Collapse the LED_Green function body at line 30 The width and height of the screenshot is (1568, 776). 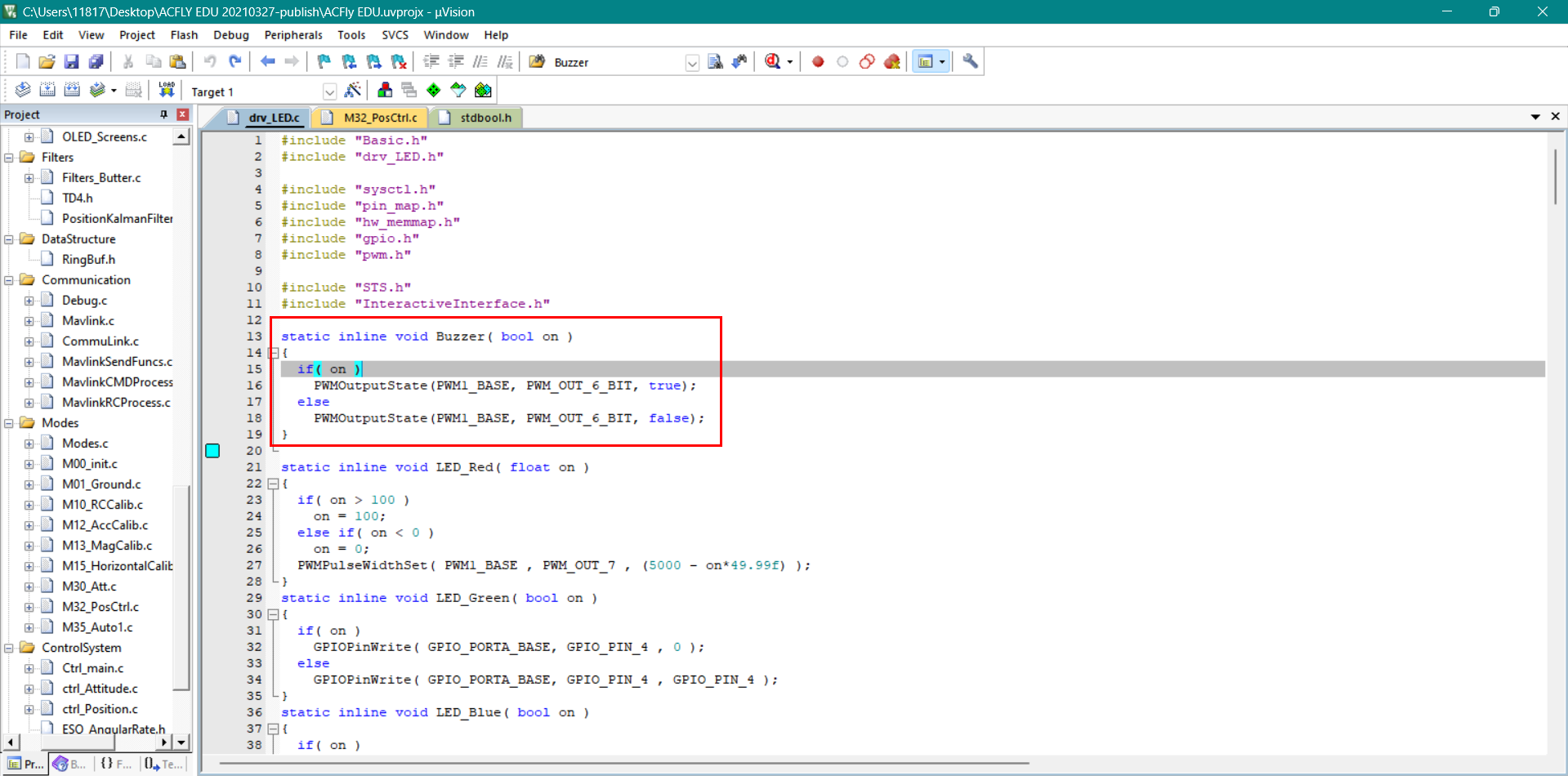click(x=274, y=614)
